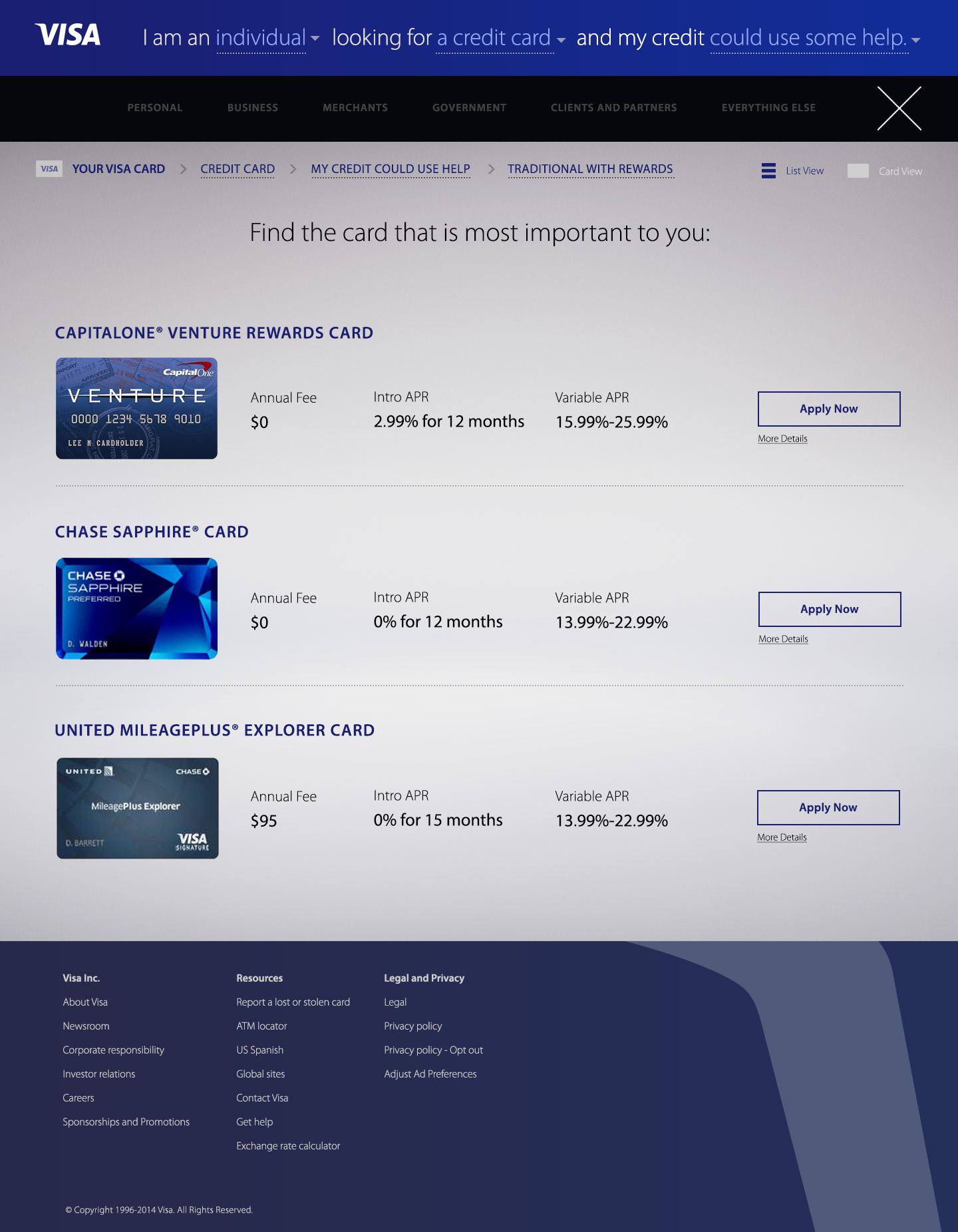This screenshot has width=958, height=1232.
Task: Select the List View label
Action: tap(804, 171)
